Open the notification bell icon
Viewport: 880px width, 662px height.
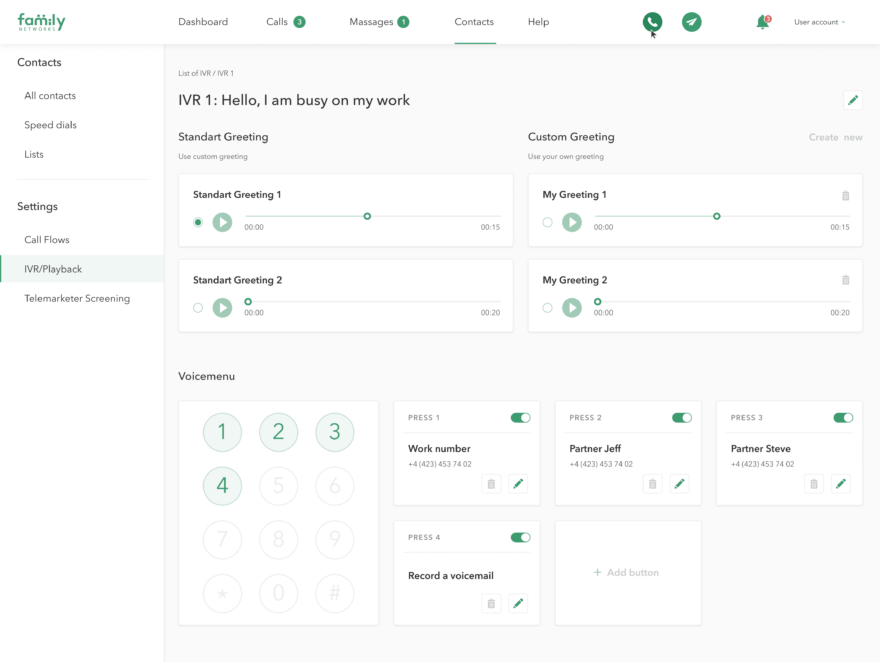click(x=762, y=21)
